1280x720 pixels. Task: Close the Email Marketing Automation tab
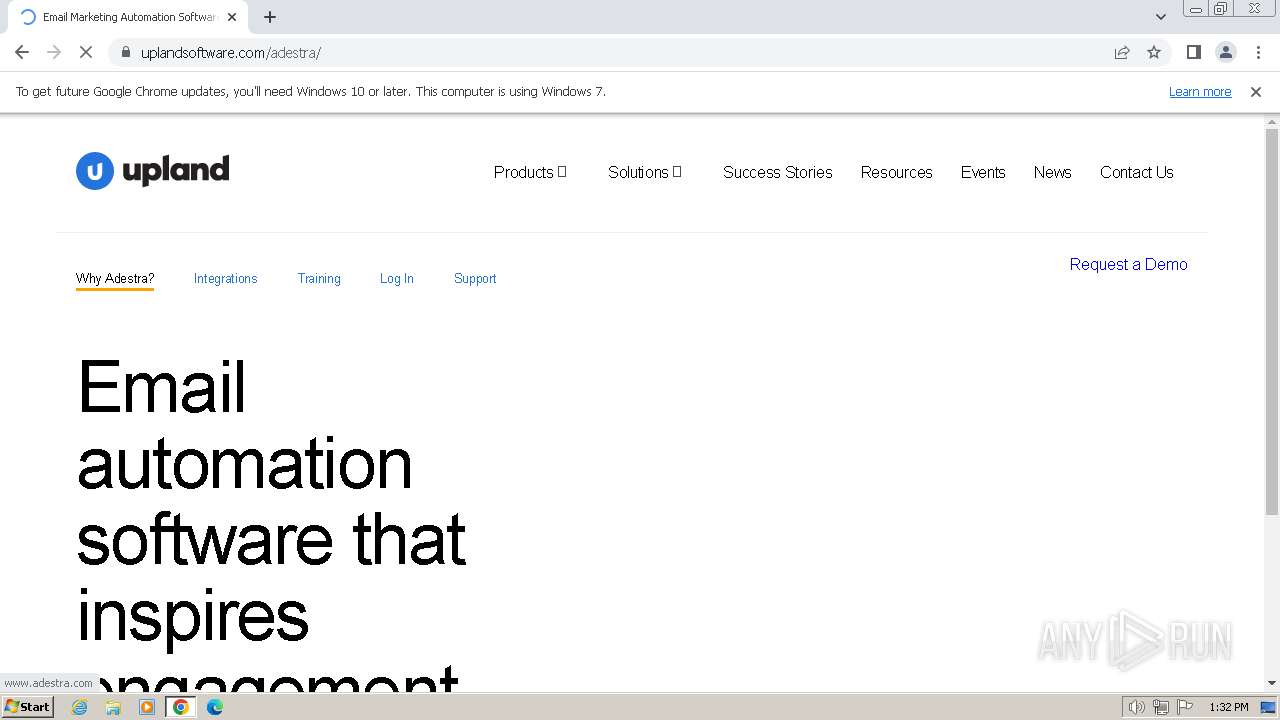(x=232, y=17)
